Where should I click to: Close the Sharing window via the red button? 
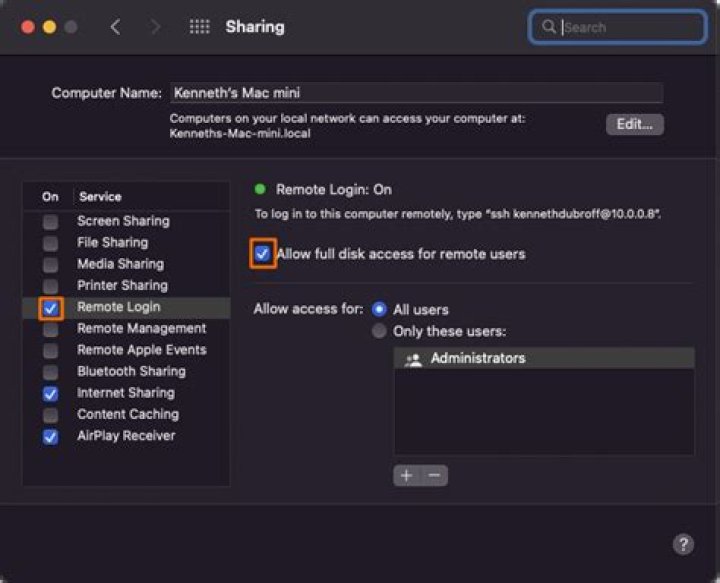[x=28, y=27]
